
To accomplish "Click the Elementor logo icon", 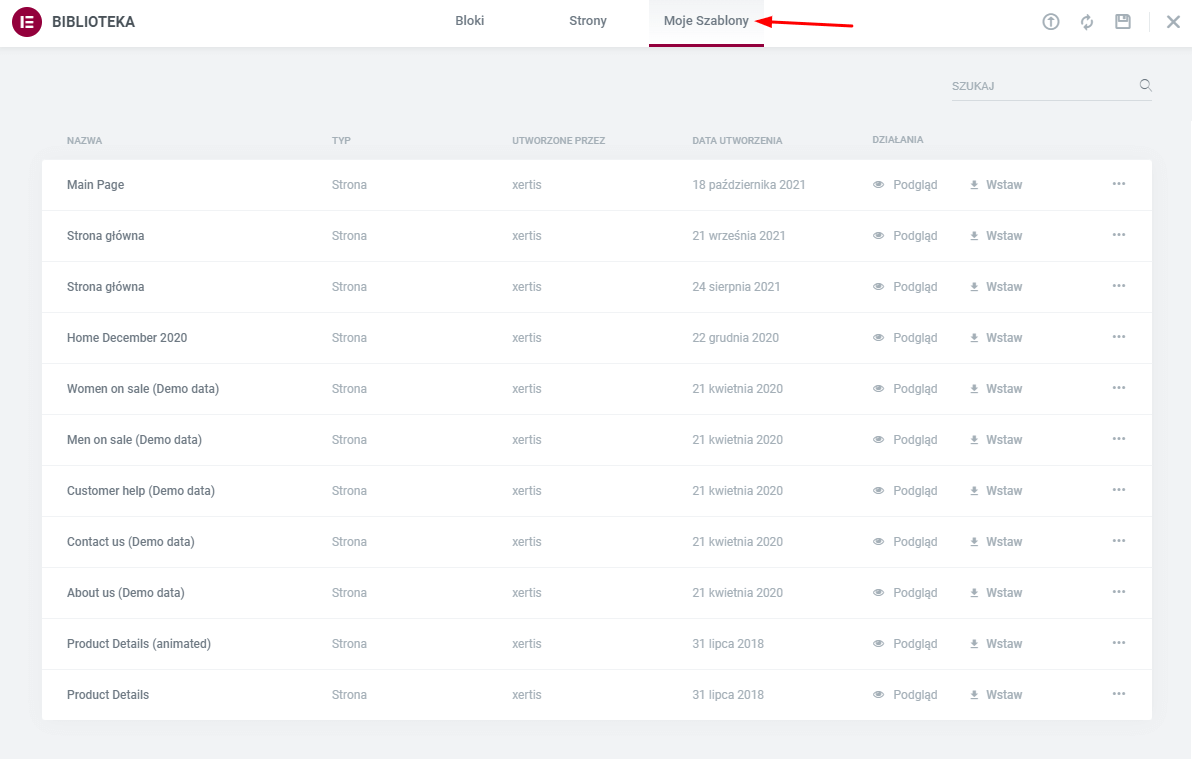I will (26, 22).
